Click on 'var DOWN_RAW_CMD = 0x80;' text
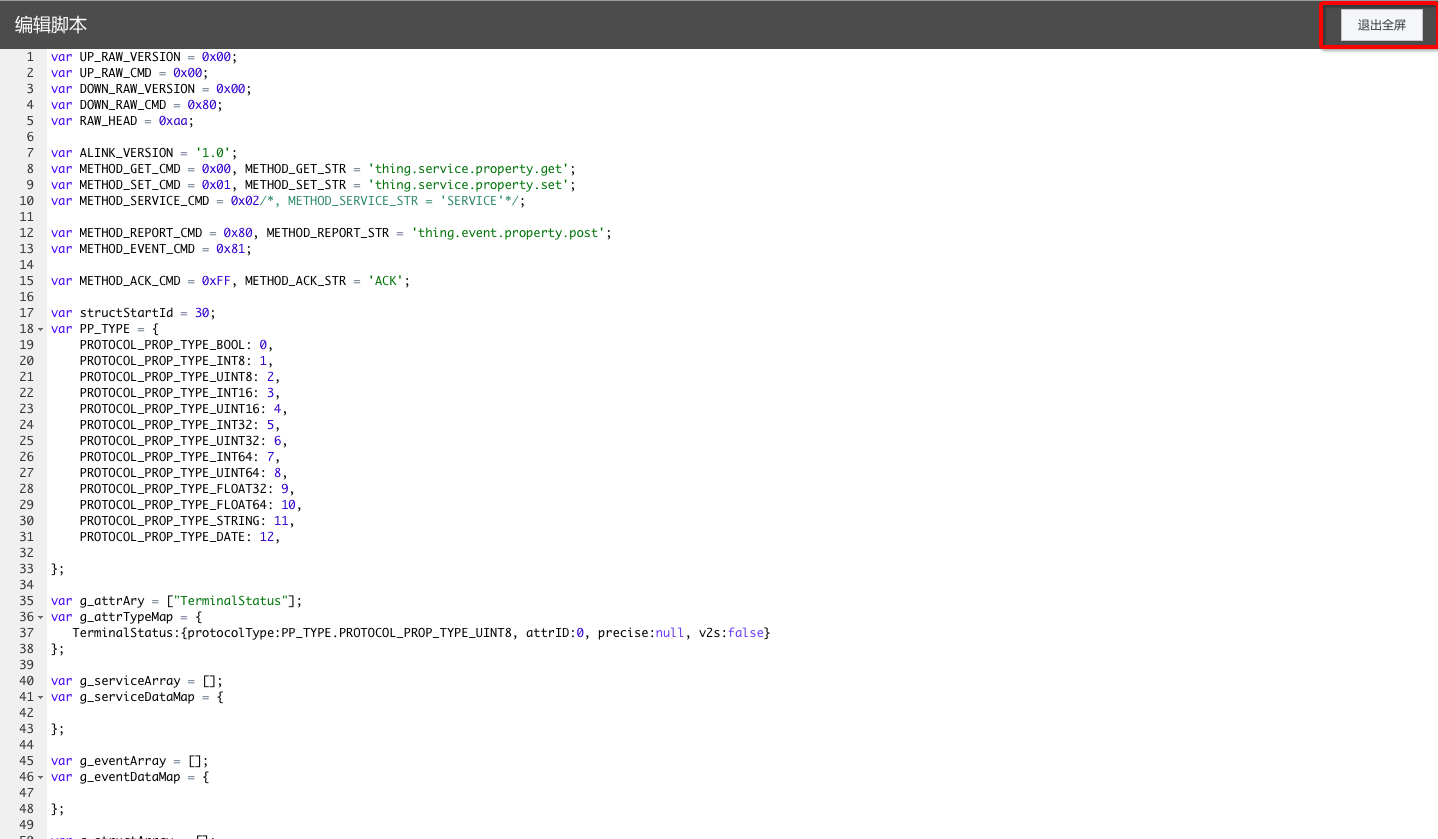This screenshot has width=1438, height=839. 137,105
